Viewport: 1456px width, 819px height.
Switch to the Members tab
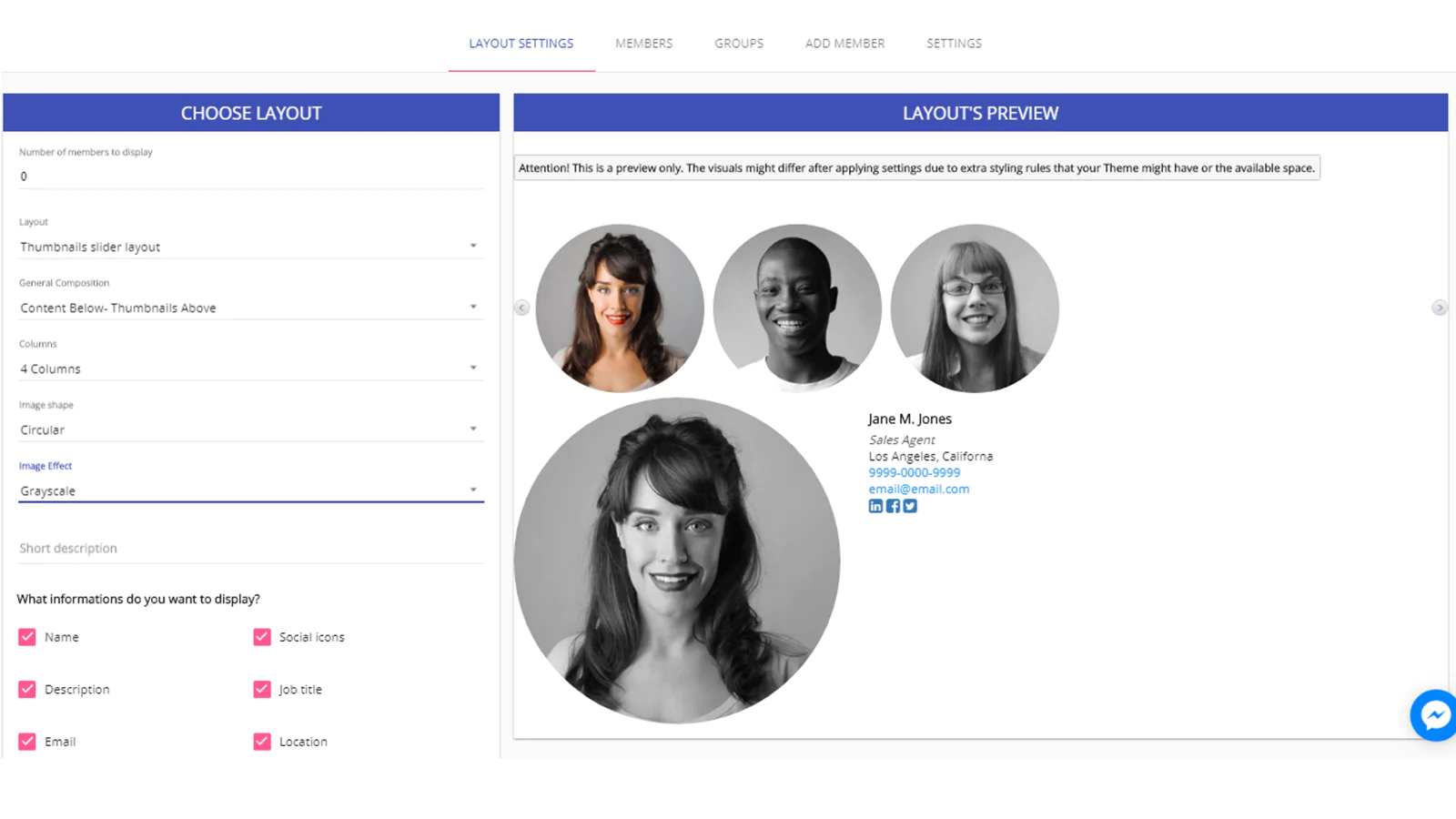(x=644, y=43)
